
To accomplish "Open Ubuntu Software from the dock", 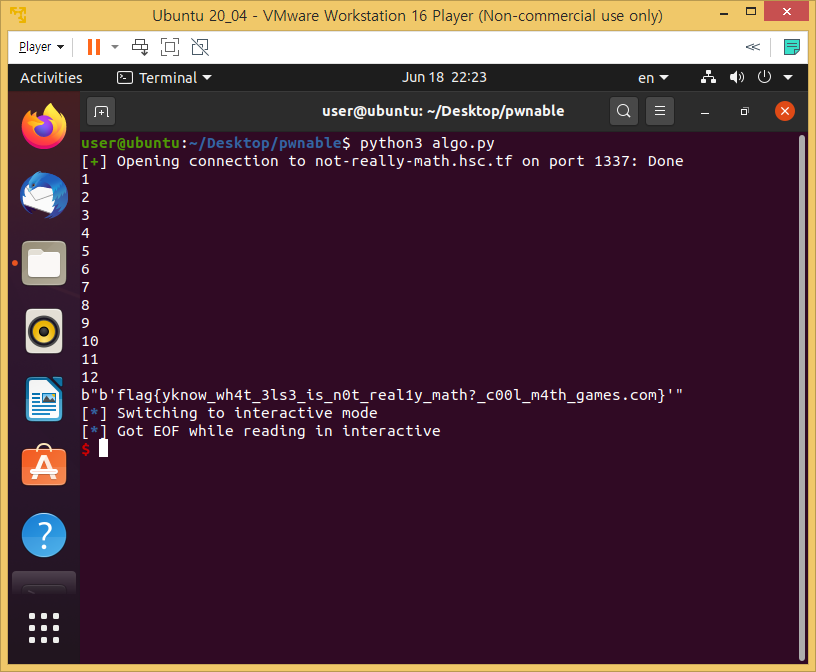I will pos(44,466).
